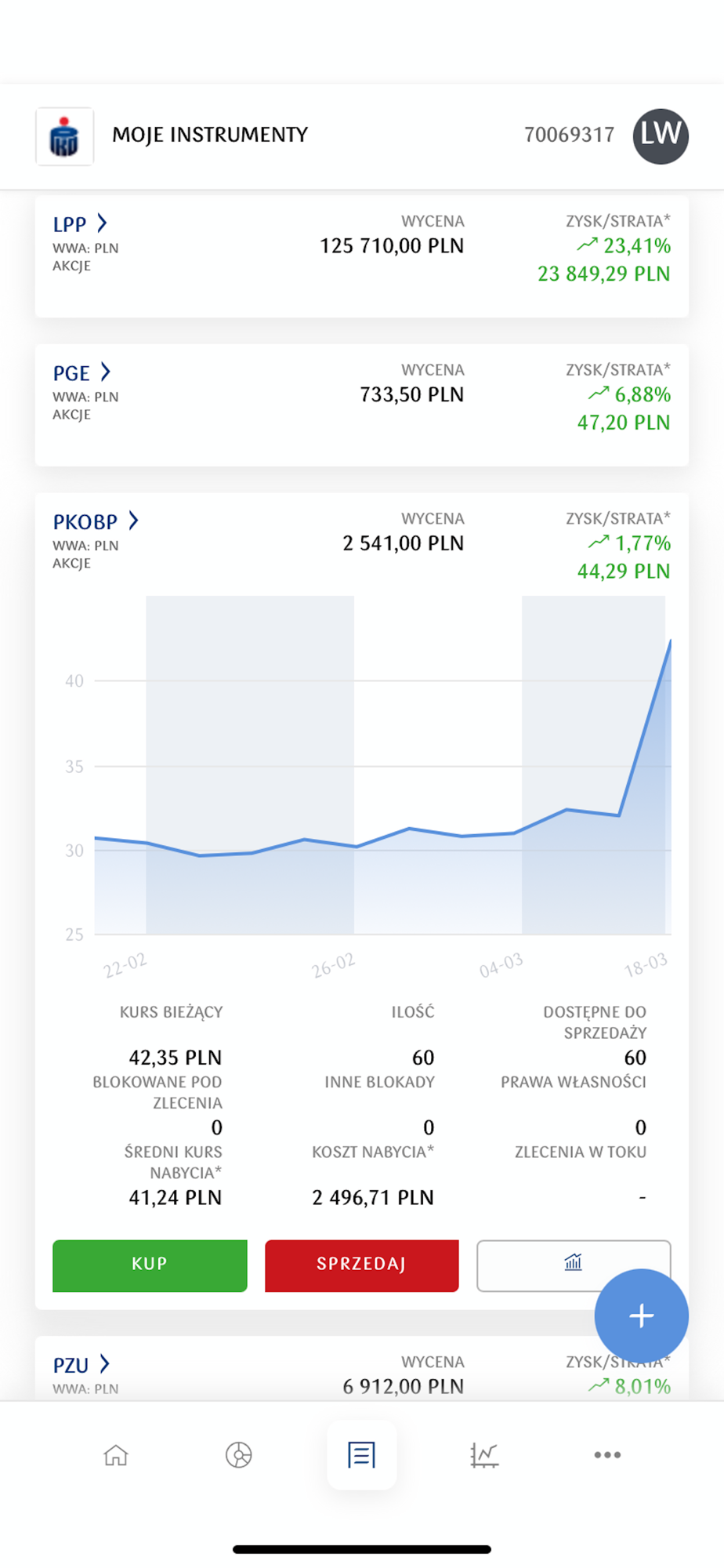Image resolution: width=724 pixels, height=1568 pixels.
Task: Tap the 22-02 chart date label
Action: pos(125,965)
